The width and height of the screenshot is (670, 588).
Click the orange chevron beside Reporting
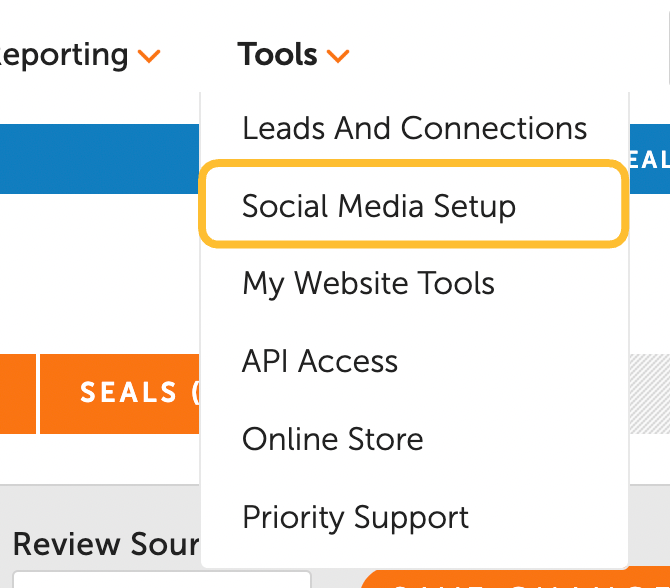pyautogui.click(x=149, y=57)
